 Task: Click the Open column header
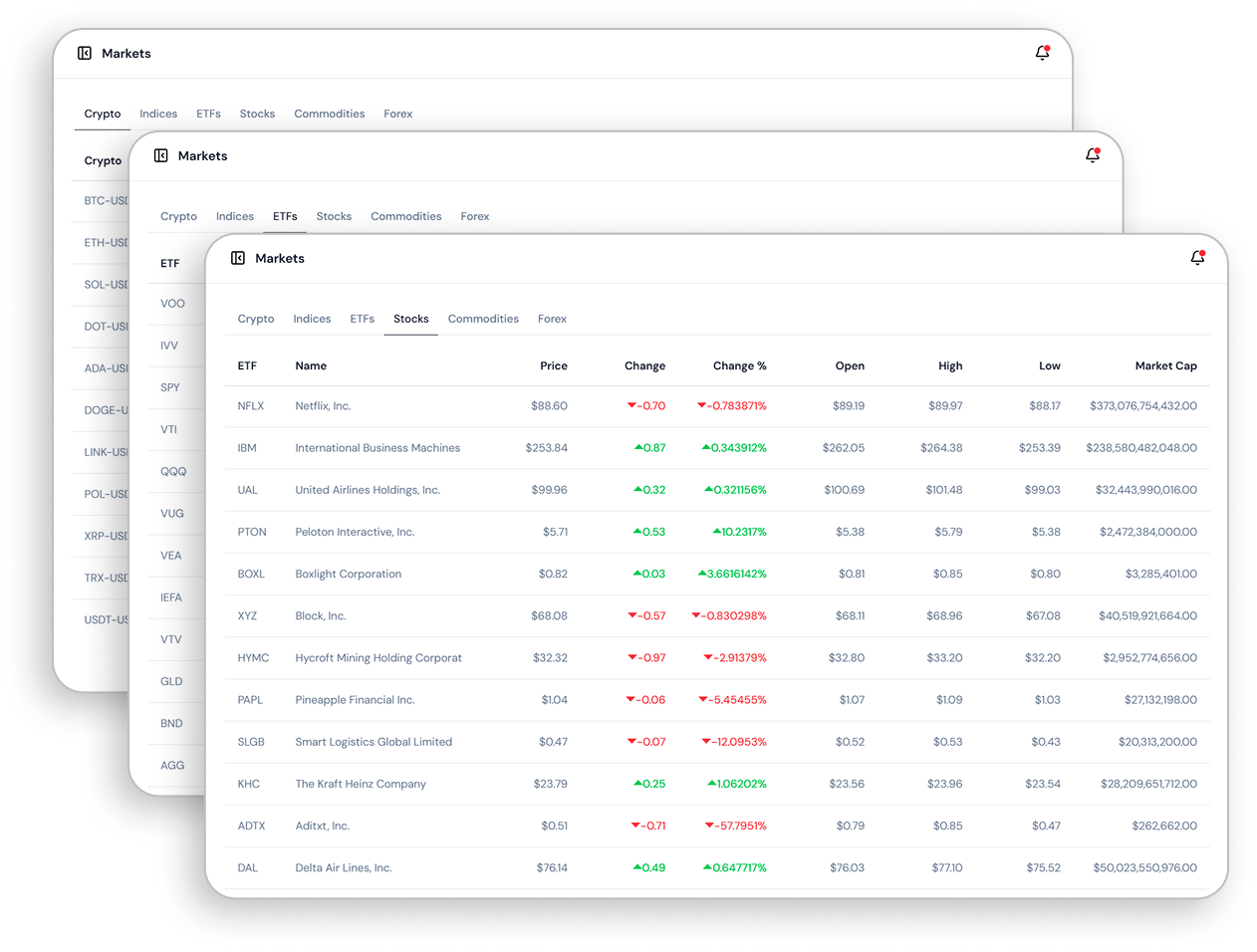coord(850,365)
